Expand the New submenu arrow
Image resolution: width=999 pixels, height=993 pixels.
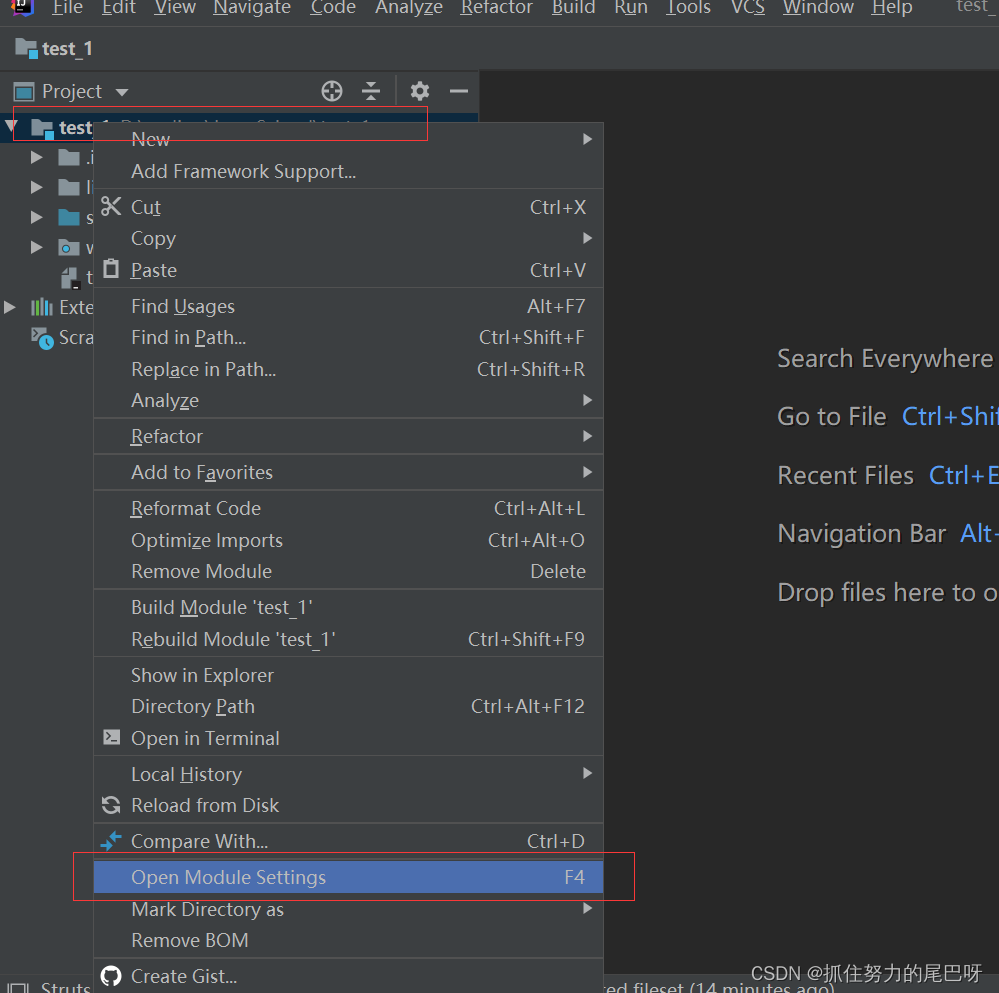pyautogui.click(x=587, y=139)
